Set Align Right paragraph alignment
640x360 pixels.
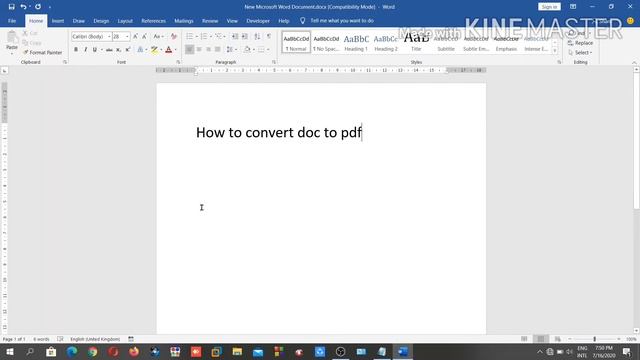coord(209,50)
